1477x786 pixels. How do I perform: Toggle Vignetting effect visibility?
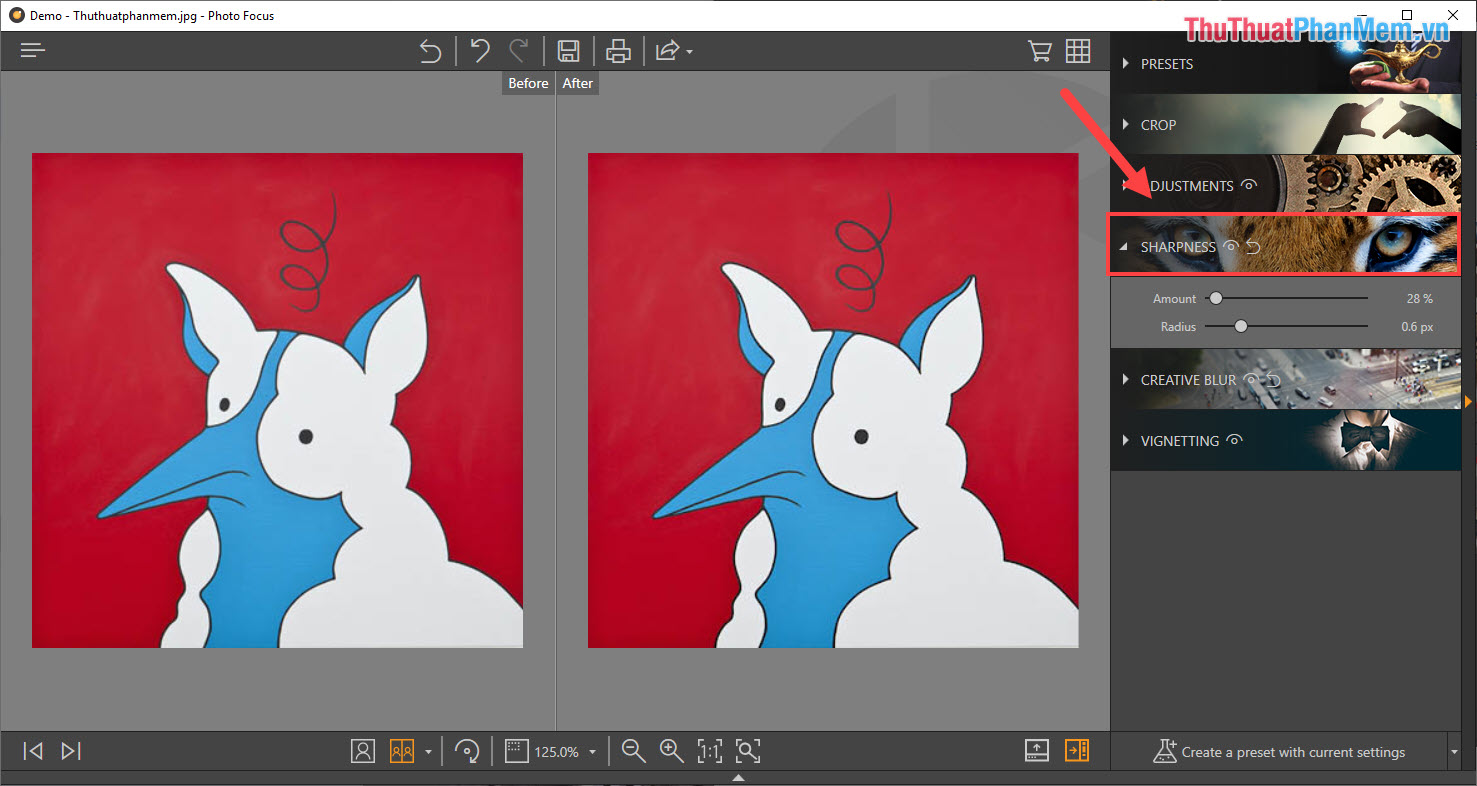pos(1235,440)
